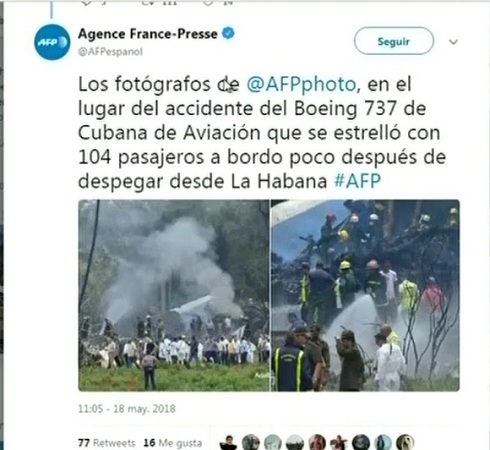The height and width of the screenshot is (450, 490).
Task: Show the 77 Retweets list
Action: pos(107,443)
